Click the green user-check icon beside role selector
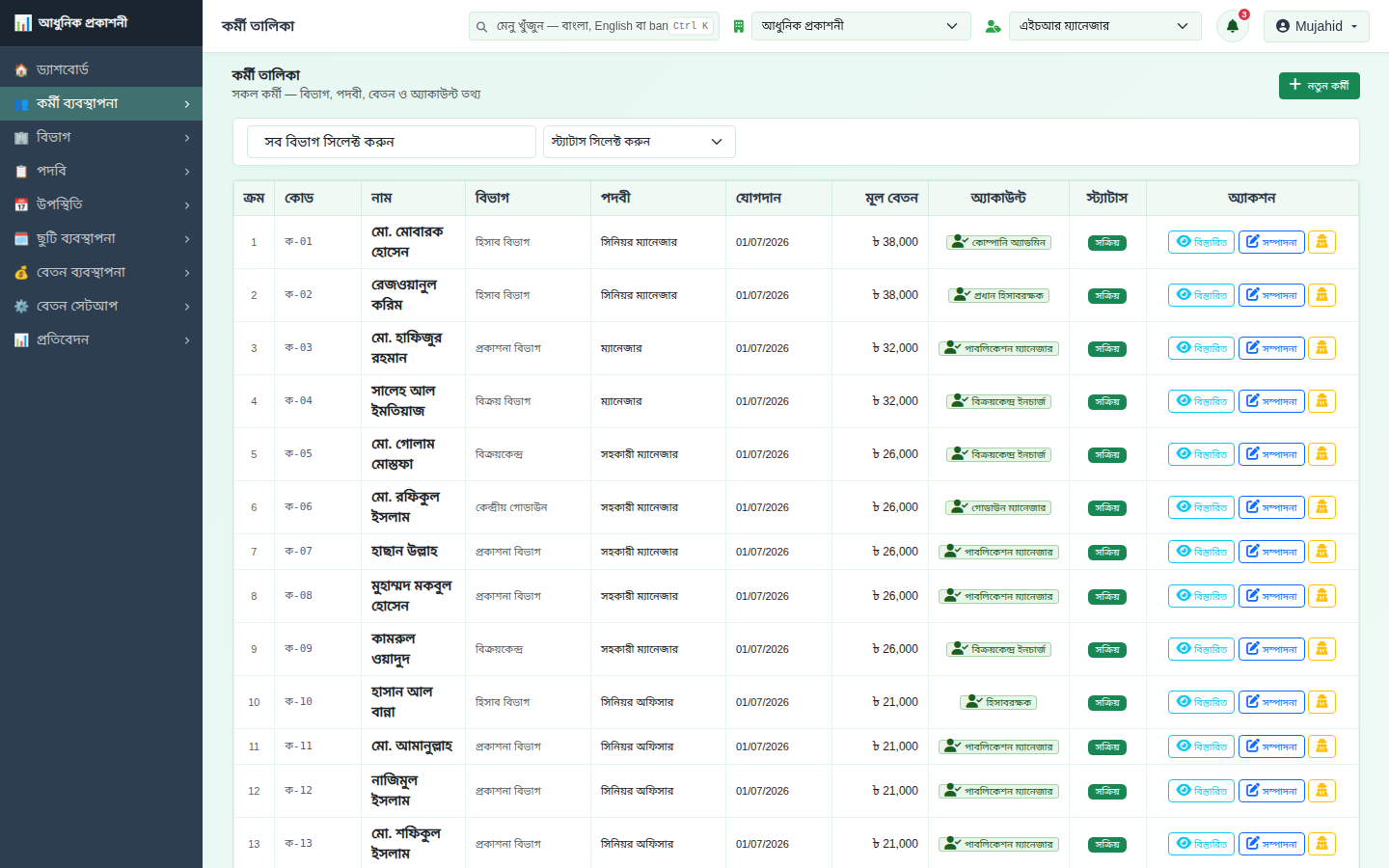 [993, 26]
